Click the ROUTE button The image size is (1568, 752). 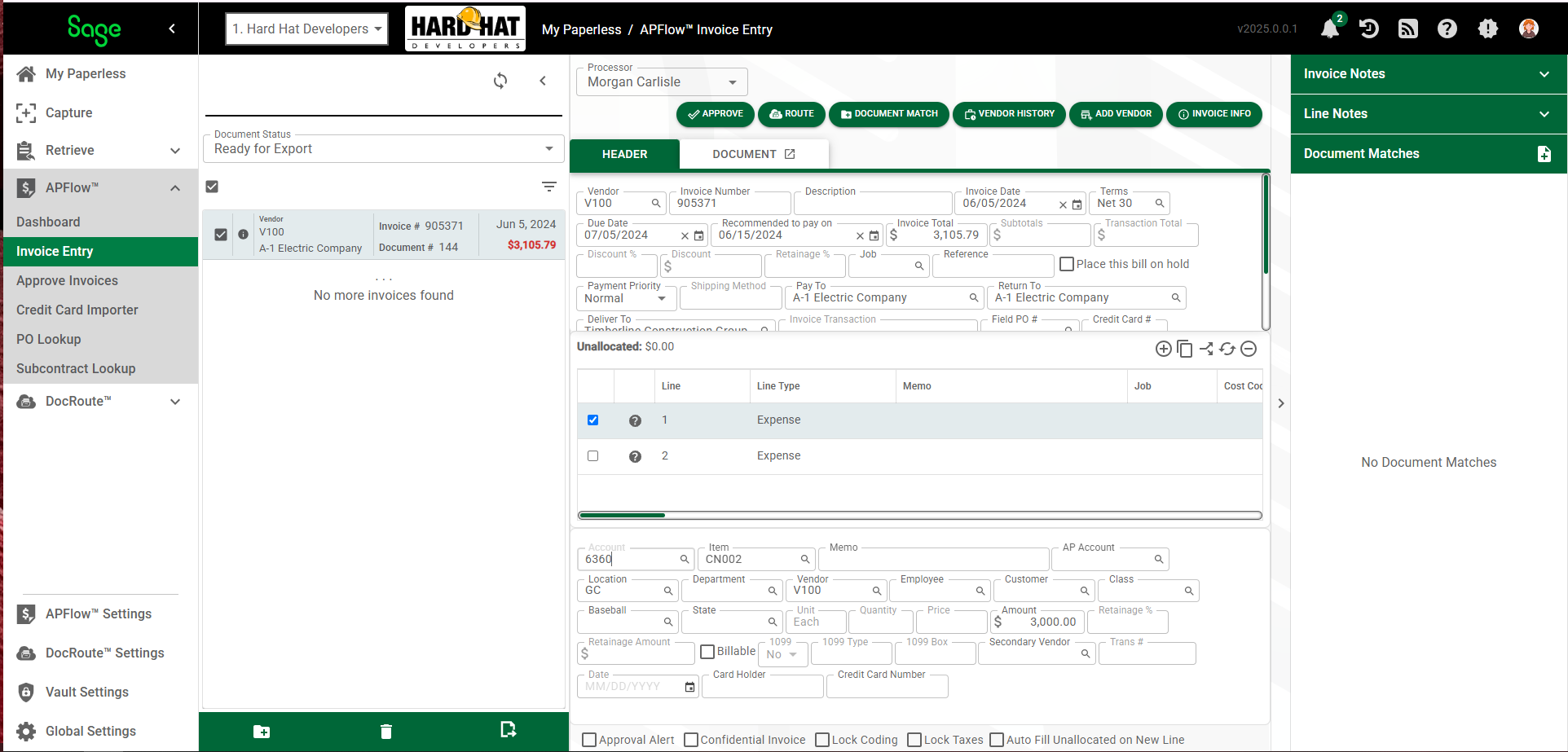791,114
